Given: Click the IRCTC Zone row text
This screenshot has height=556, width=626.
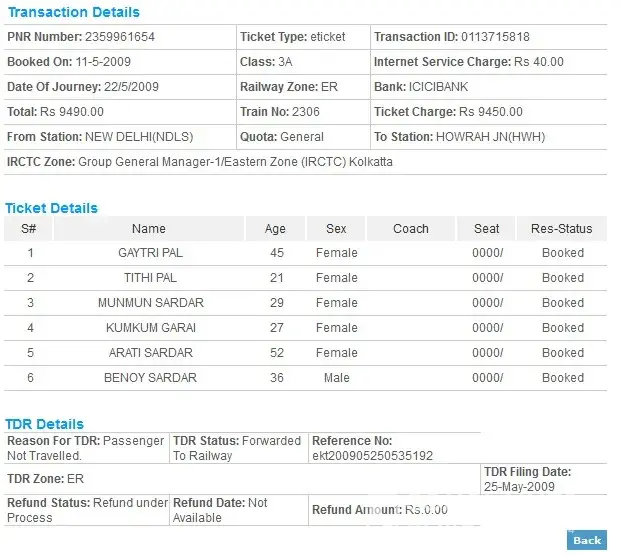Looking at the screenshot, I should tap(200, 162).
